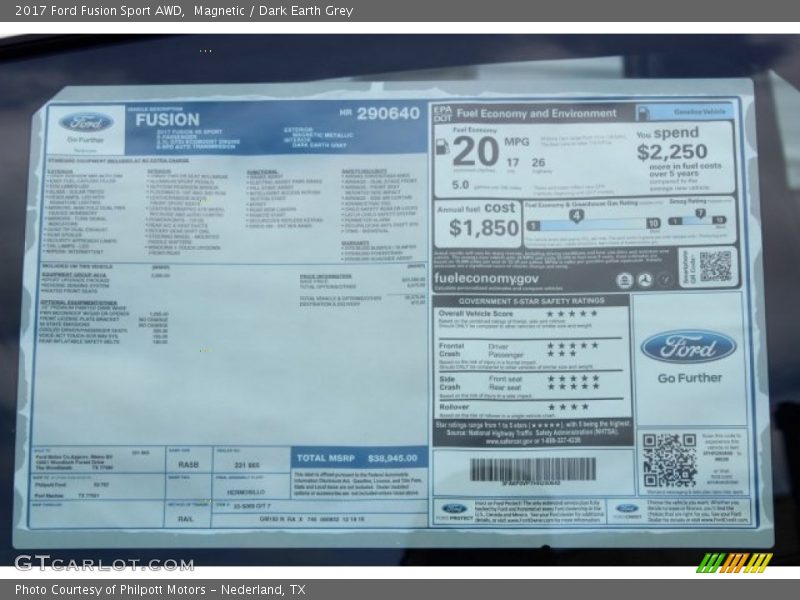Viewport: 800px width, 600px height.
Task: Click the QR code beside fueleconomy.gov
Action: (714, 266)
